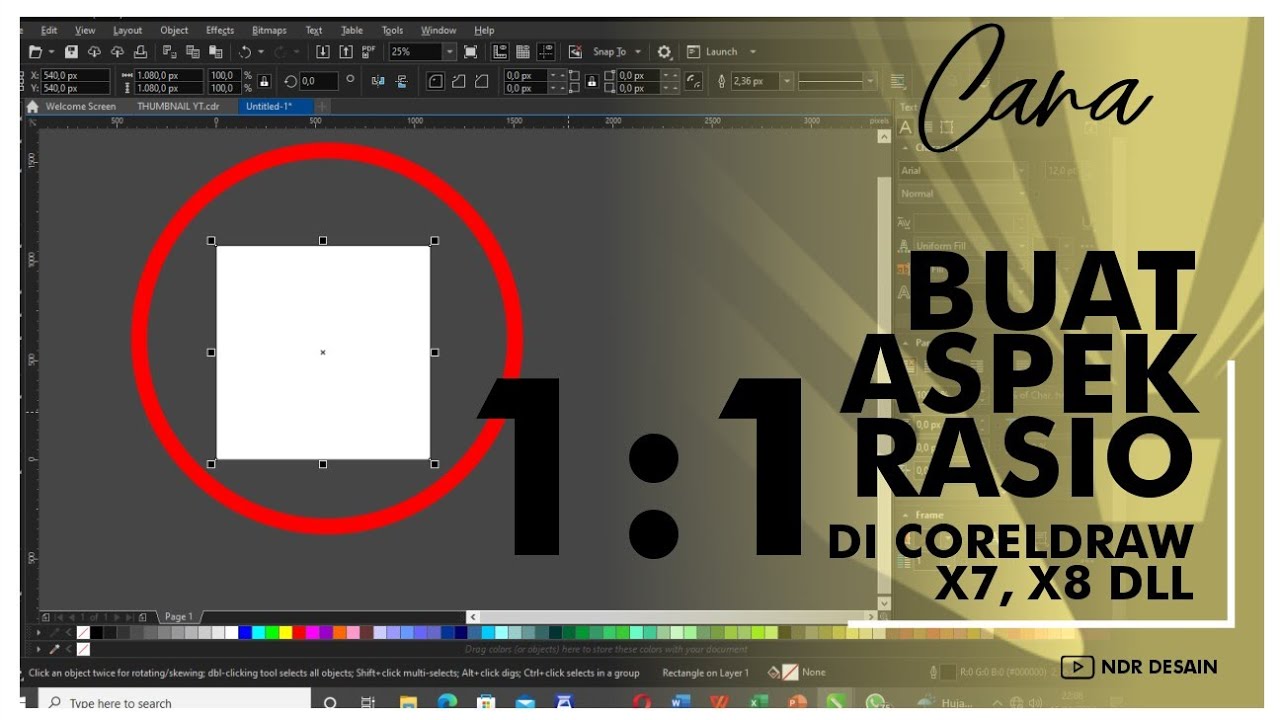Click the Save icon in the toolbar
The width and height of the screenshot is (1280, 720).
(x=72, y=52)
